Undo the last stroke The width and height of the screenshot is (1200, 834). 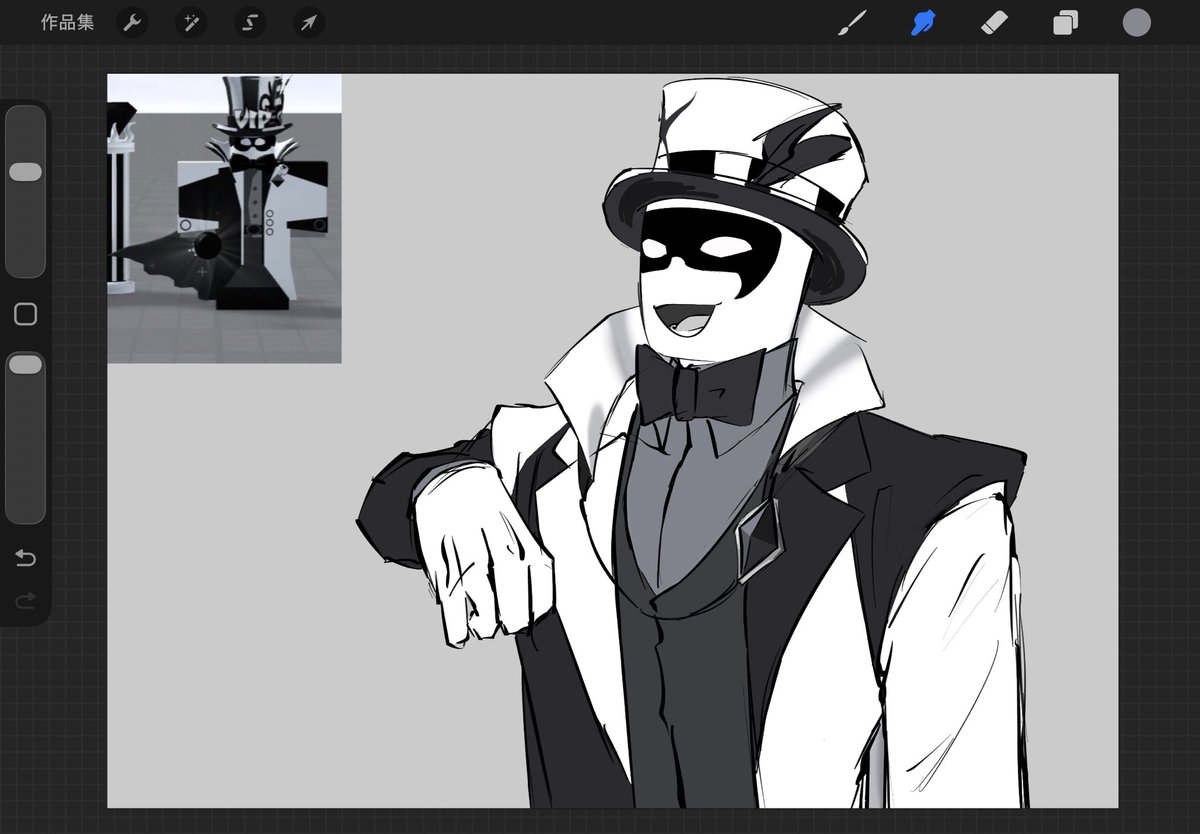point(26,558)
